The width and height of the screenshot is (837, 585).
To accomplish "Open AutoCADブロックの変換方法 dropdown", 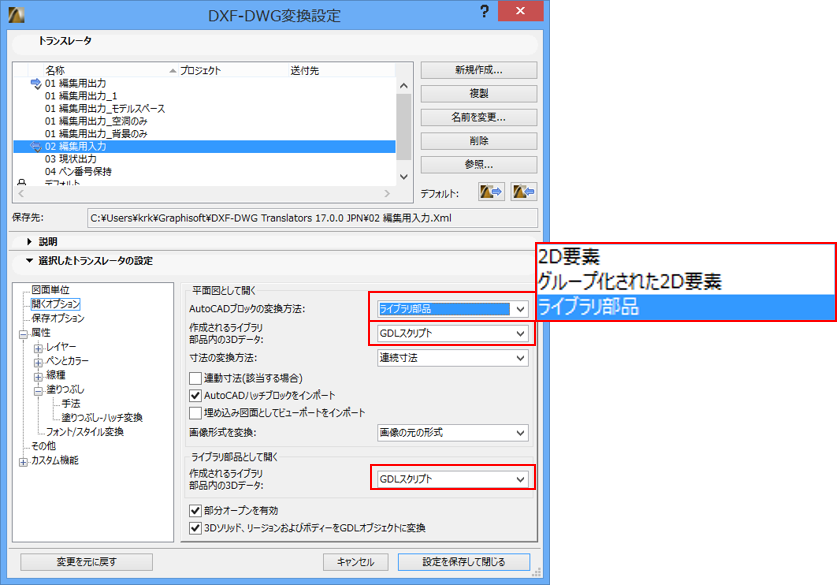I will (453, 309).
